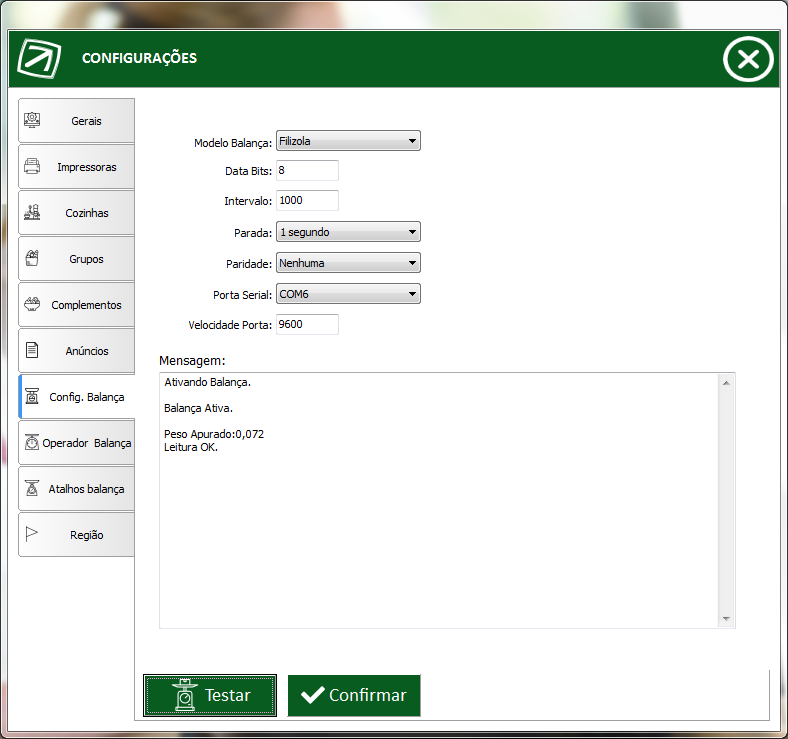The width and height of the screenshot is (788, 739).
Task: Click the arrow logo in the header
Action: click(x=39, y=58)
